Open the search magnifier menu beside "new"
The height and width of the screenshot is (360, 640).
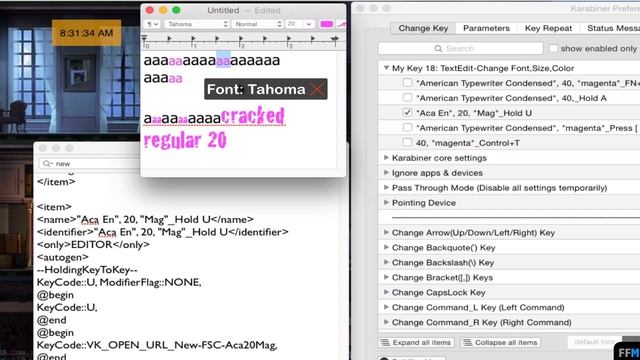(48, 163)
